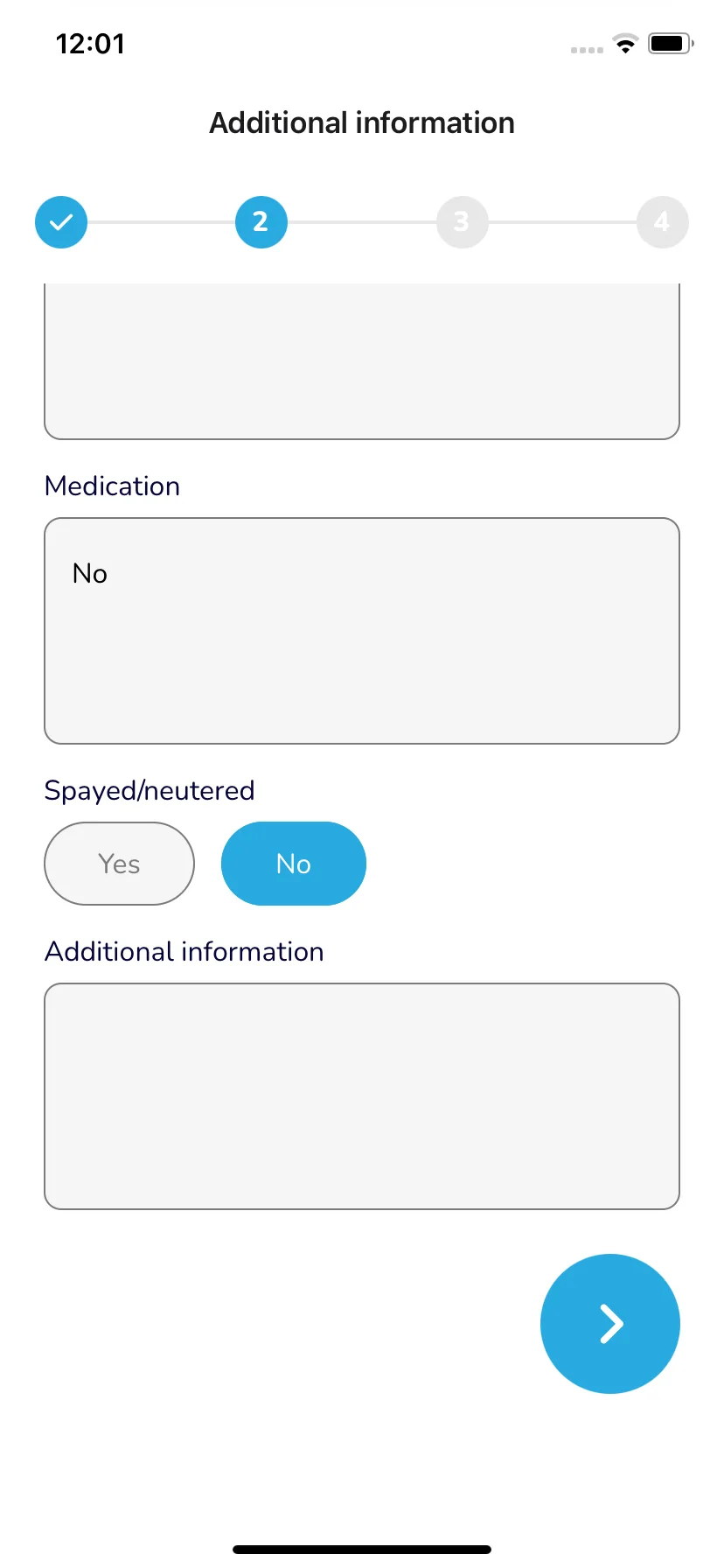724x1568 pixels.
Task: Choose Yes for Spayed/neutered
Action: [119, 864]
